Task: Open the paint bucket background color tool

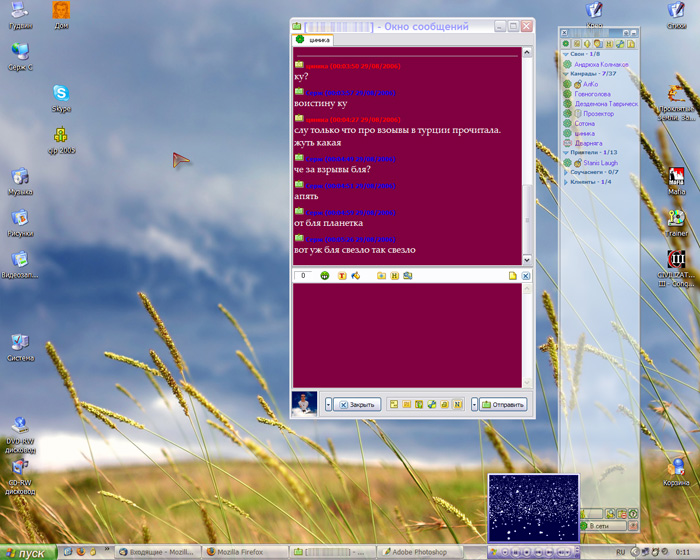Action: (356, 275)
